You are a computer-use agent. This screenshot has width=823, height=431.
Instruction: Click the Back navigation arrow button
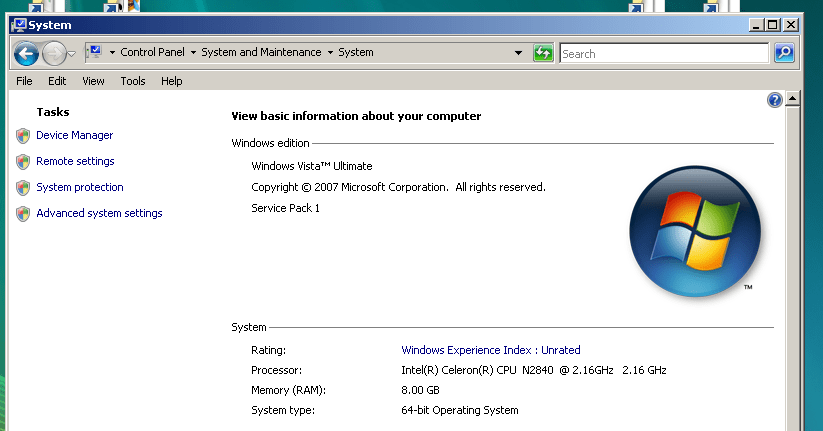click(26, 53)
